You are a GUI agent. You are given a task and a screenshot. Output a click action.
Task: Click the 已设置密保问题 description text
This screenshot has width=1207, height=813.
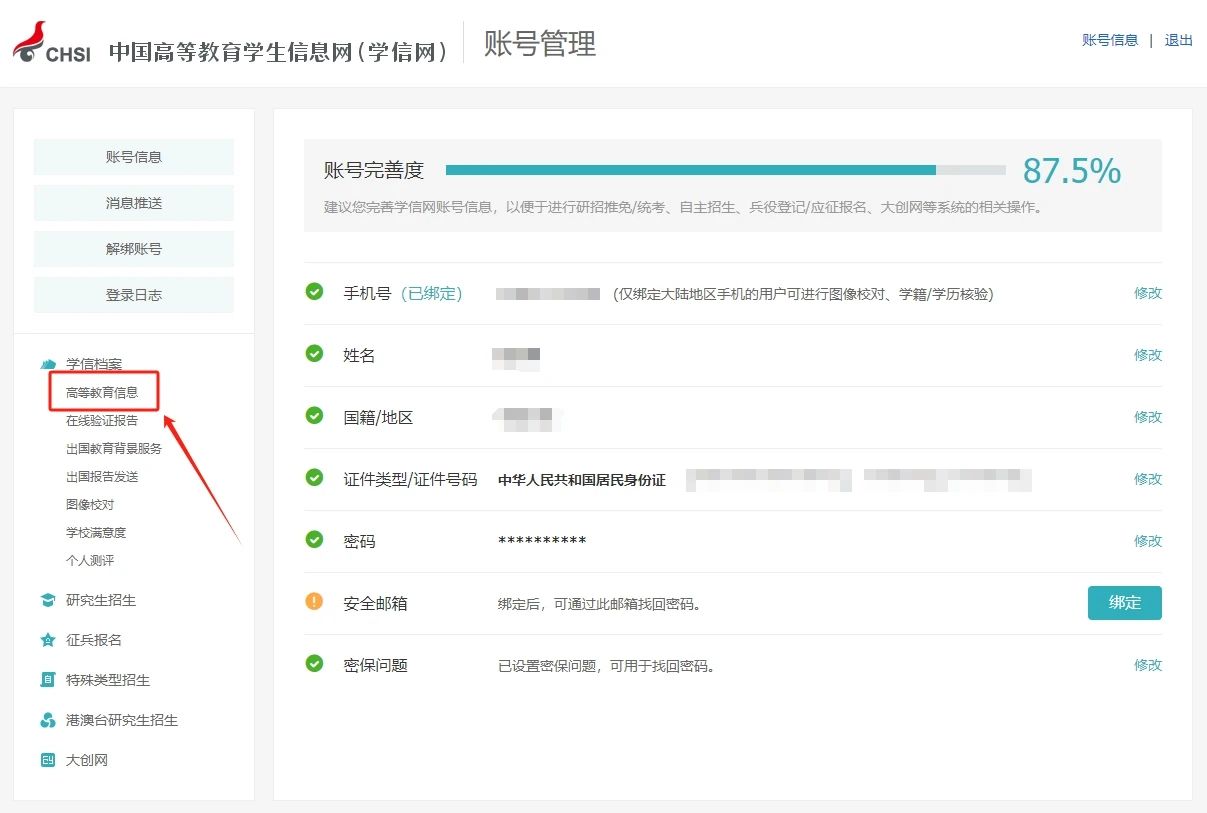(x=607, y=666)
